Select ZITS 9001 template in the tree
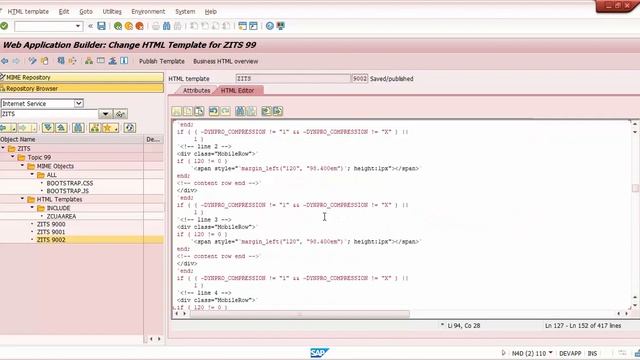 (x=51, y=232)
